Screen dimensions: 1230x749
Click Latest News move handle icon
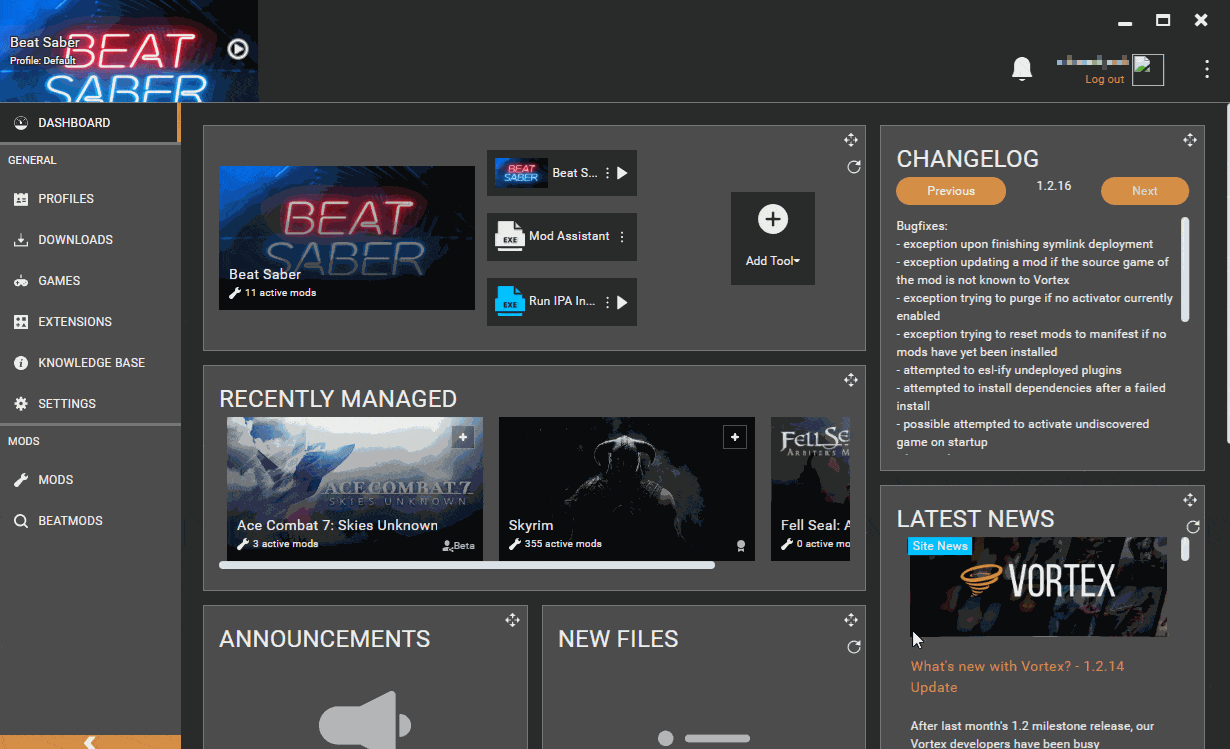coord(1190,500)
